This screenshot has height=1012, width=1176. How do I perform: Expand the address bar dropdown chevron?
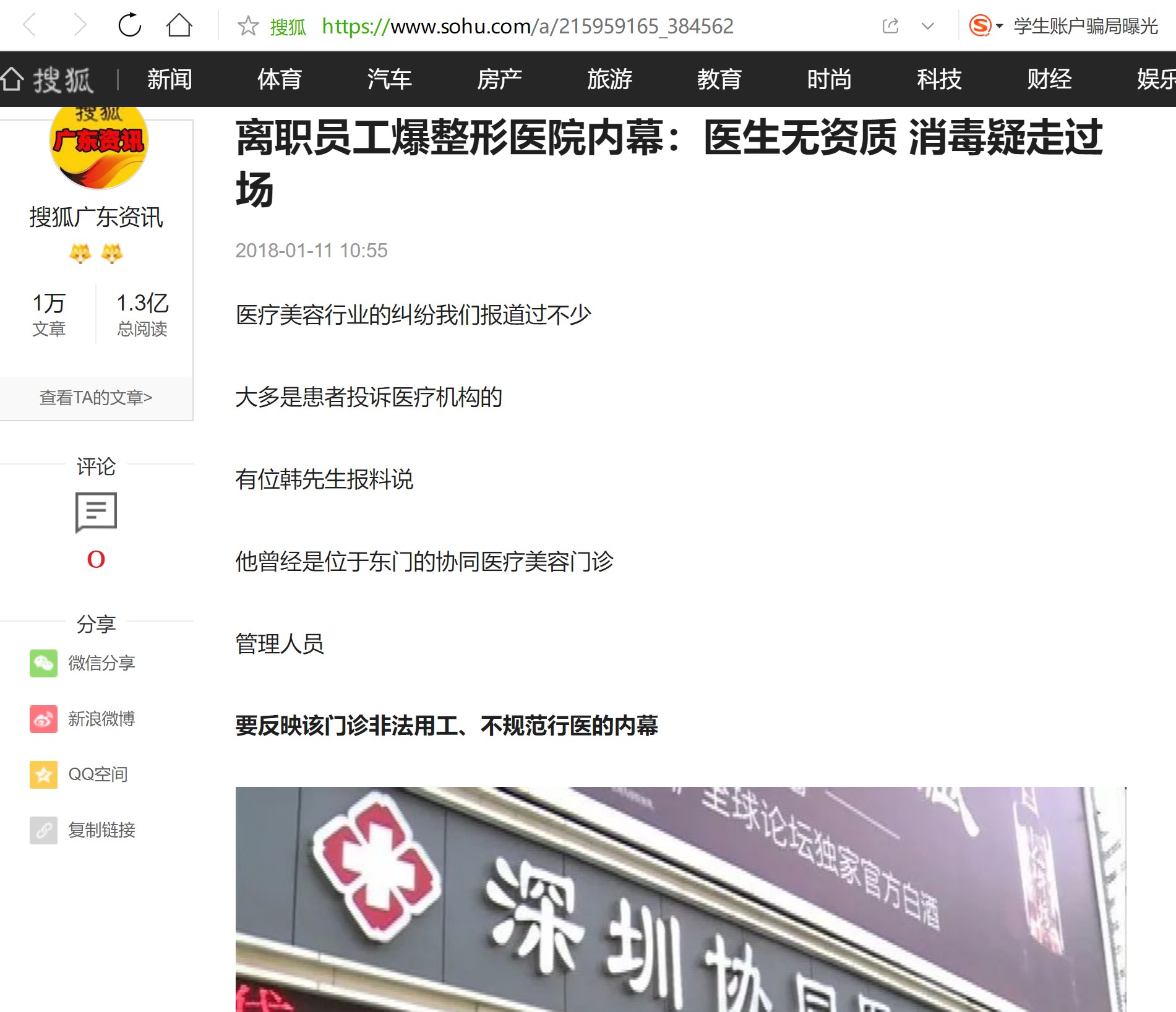point(927,26)
